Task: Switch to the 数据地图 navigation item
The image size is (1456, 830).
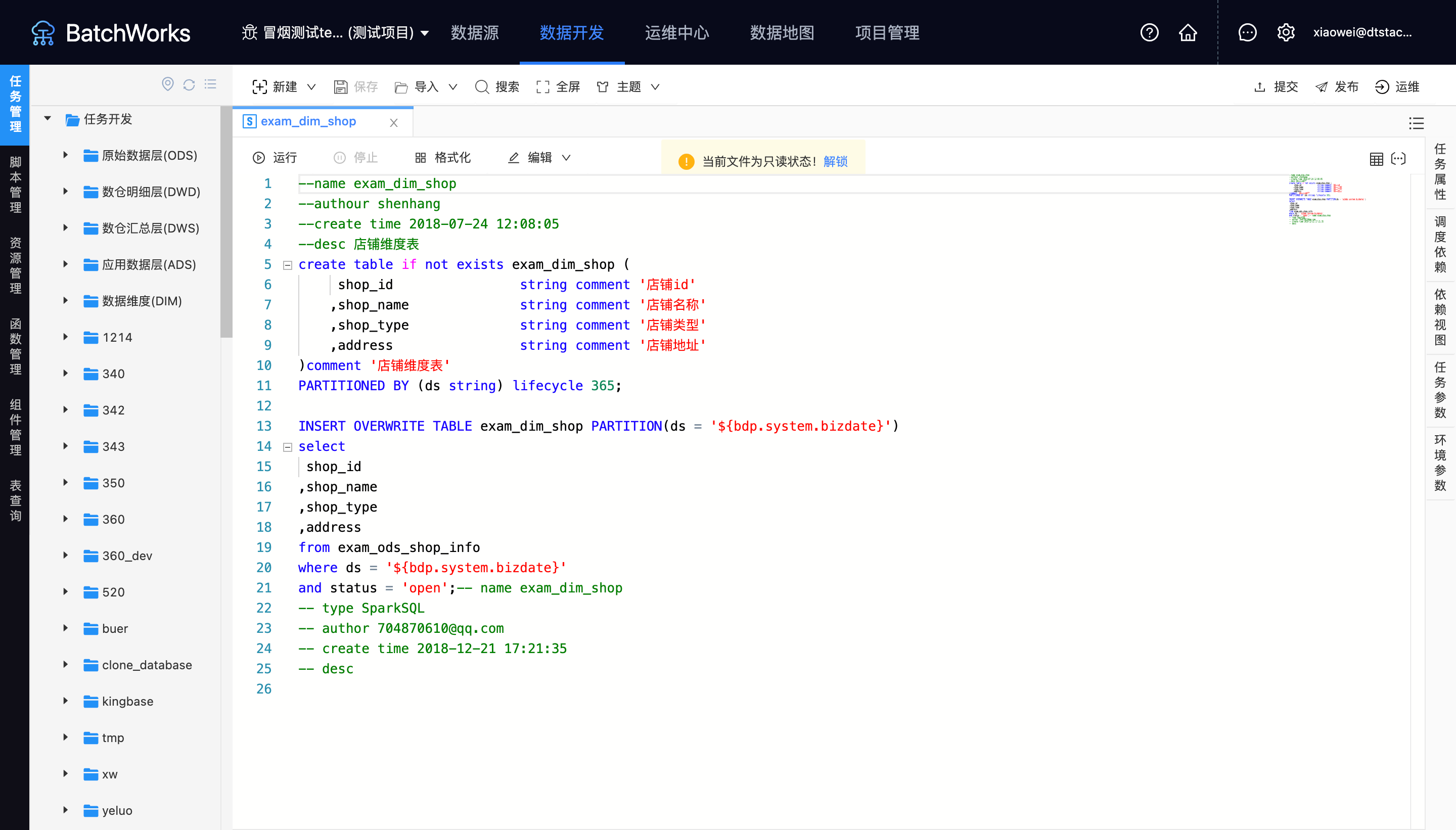Action: tap(781, 33)
